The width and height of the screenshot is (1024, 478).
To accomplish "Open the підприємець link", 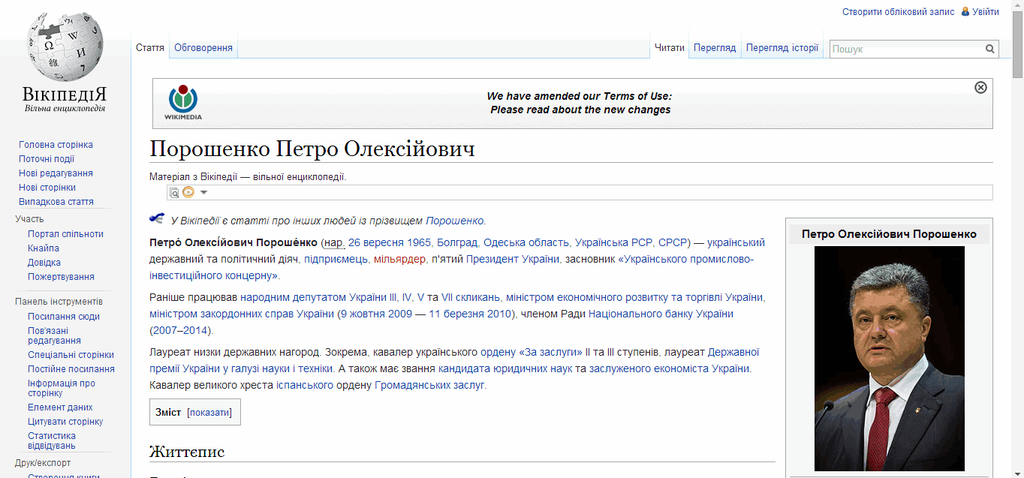I will [x=336, y=259].
